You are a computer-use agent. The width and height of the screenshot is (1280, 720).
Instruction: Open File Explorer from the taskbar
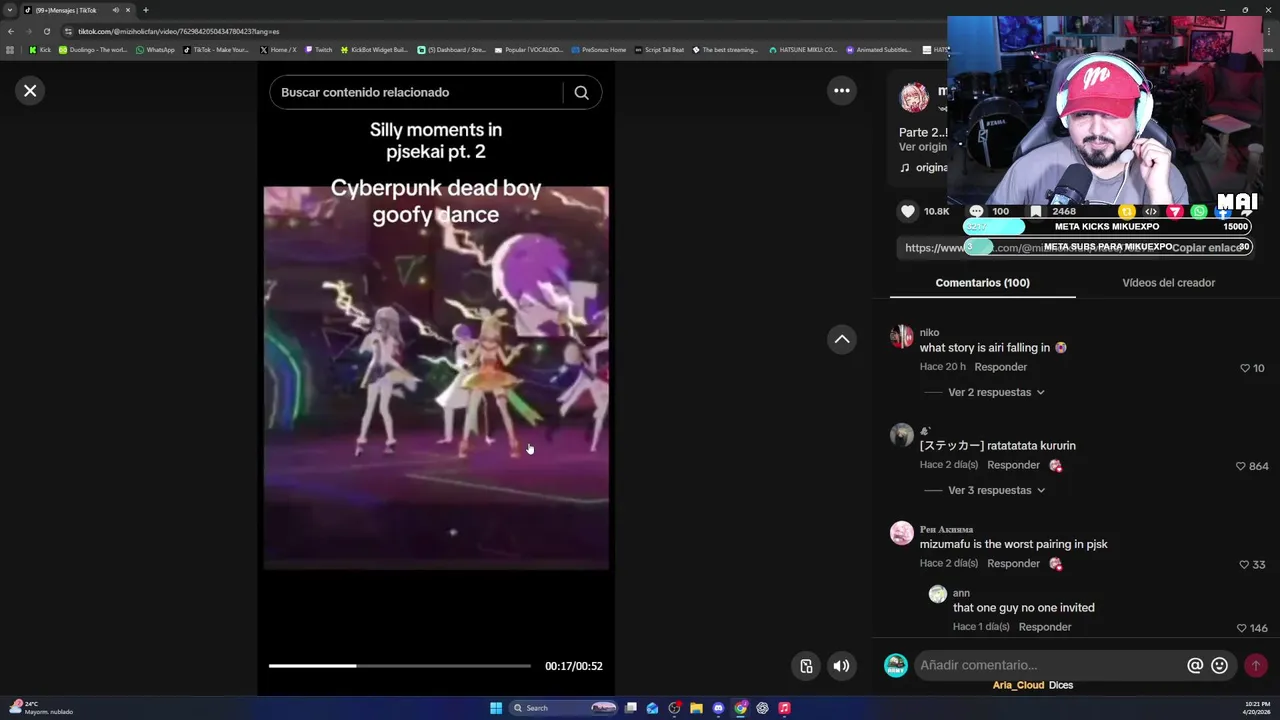pyautogui.click(x=696, y=708)
